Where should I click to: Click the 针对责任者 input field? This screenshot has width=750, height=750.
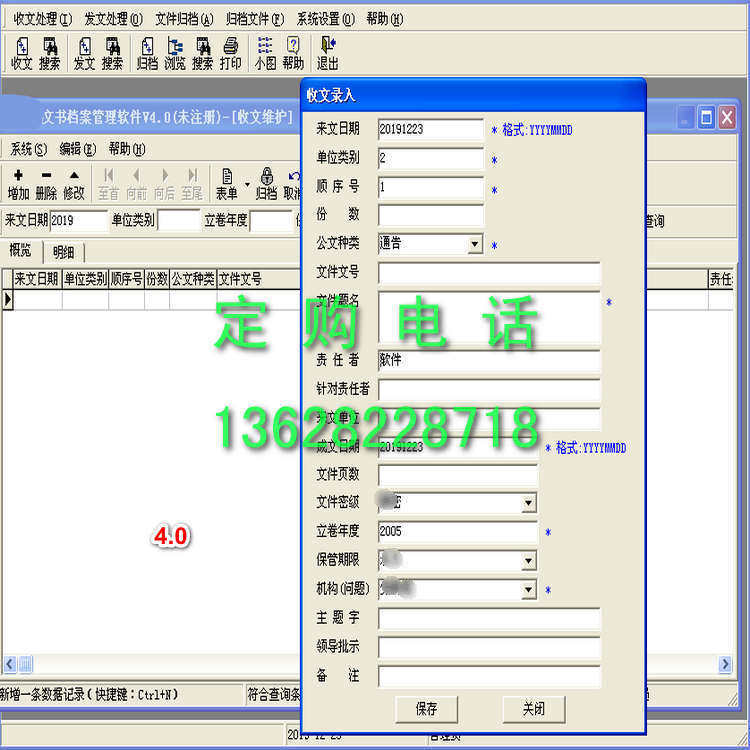point(489,389)
